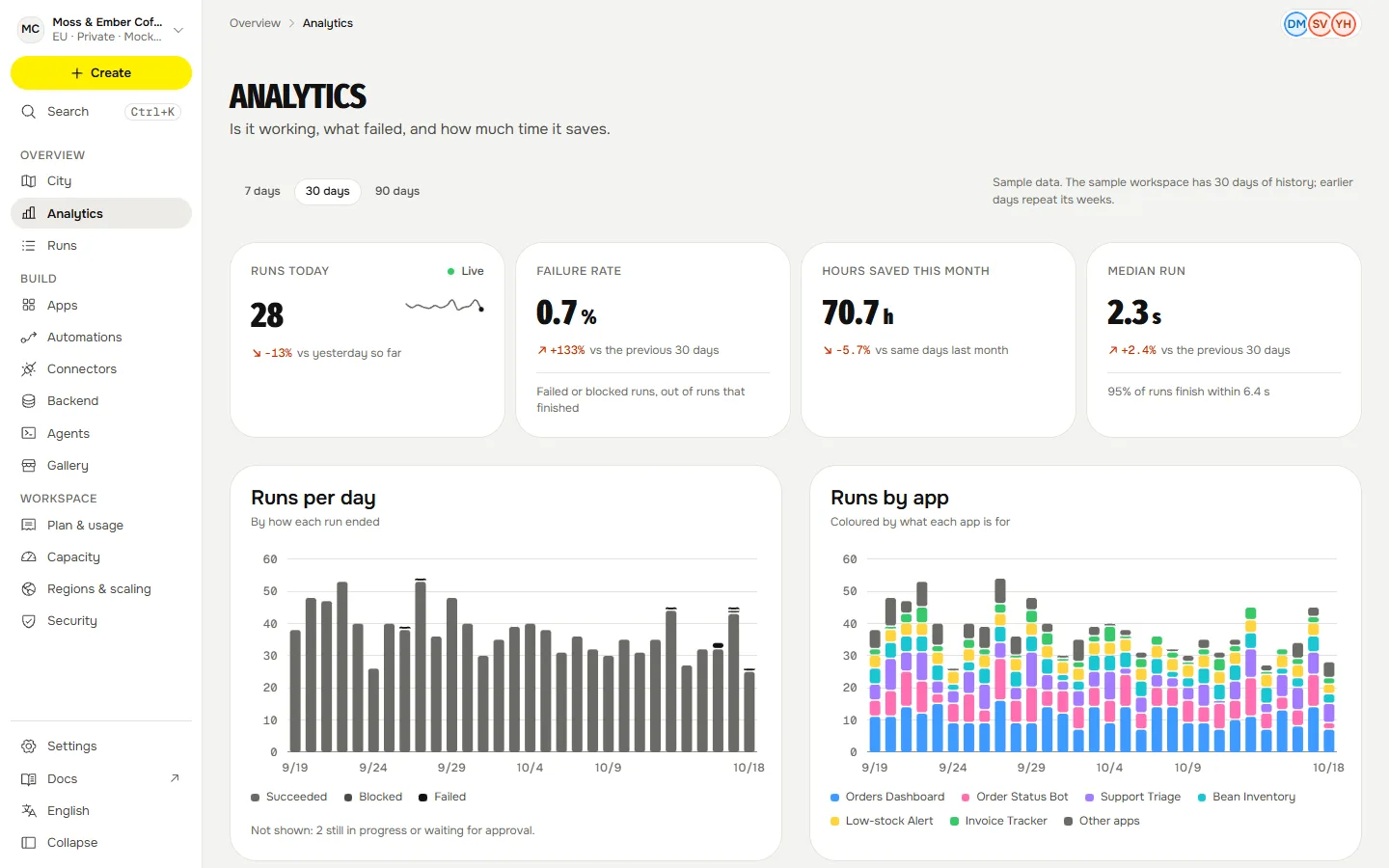Expand the Moss & Ember workspace switcher chevron

178,30
